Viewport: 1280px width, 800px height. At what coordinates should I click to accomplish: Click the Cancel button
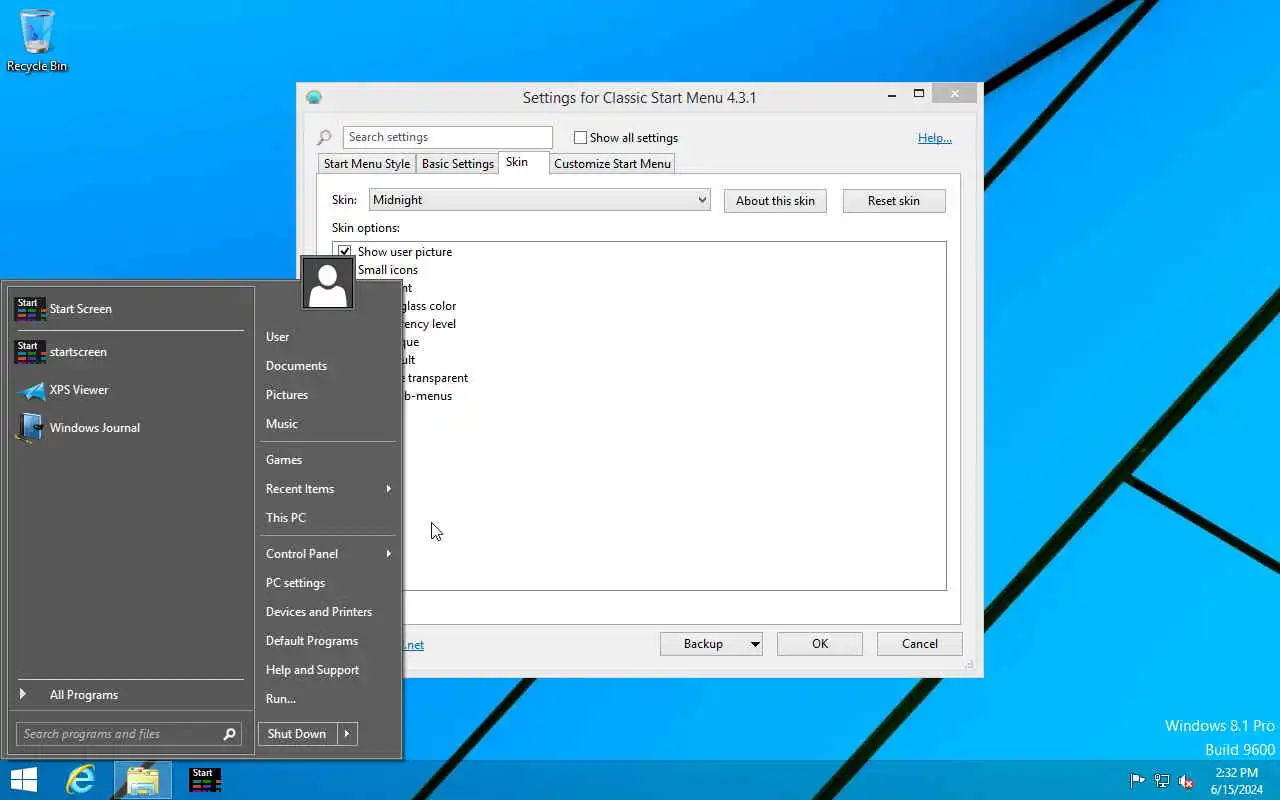point(920,644)
